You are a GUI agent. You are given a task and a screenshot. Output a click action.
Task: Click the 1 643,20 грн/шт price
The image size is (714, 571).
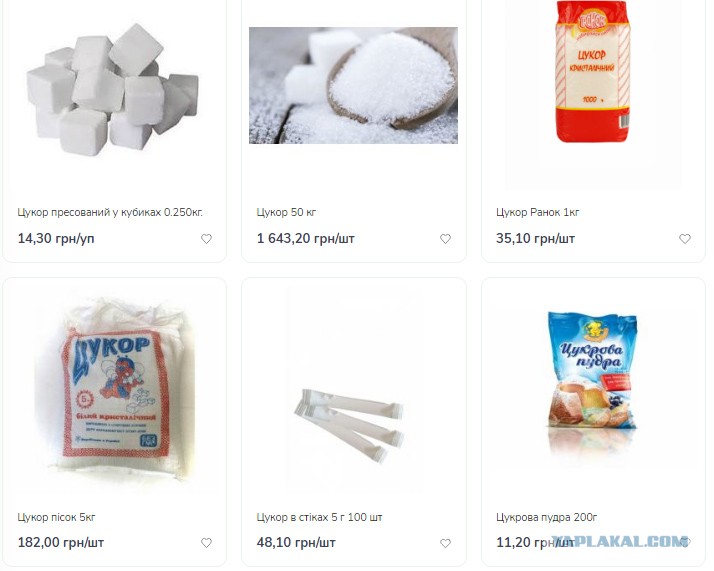point(306,238)
